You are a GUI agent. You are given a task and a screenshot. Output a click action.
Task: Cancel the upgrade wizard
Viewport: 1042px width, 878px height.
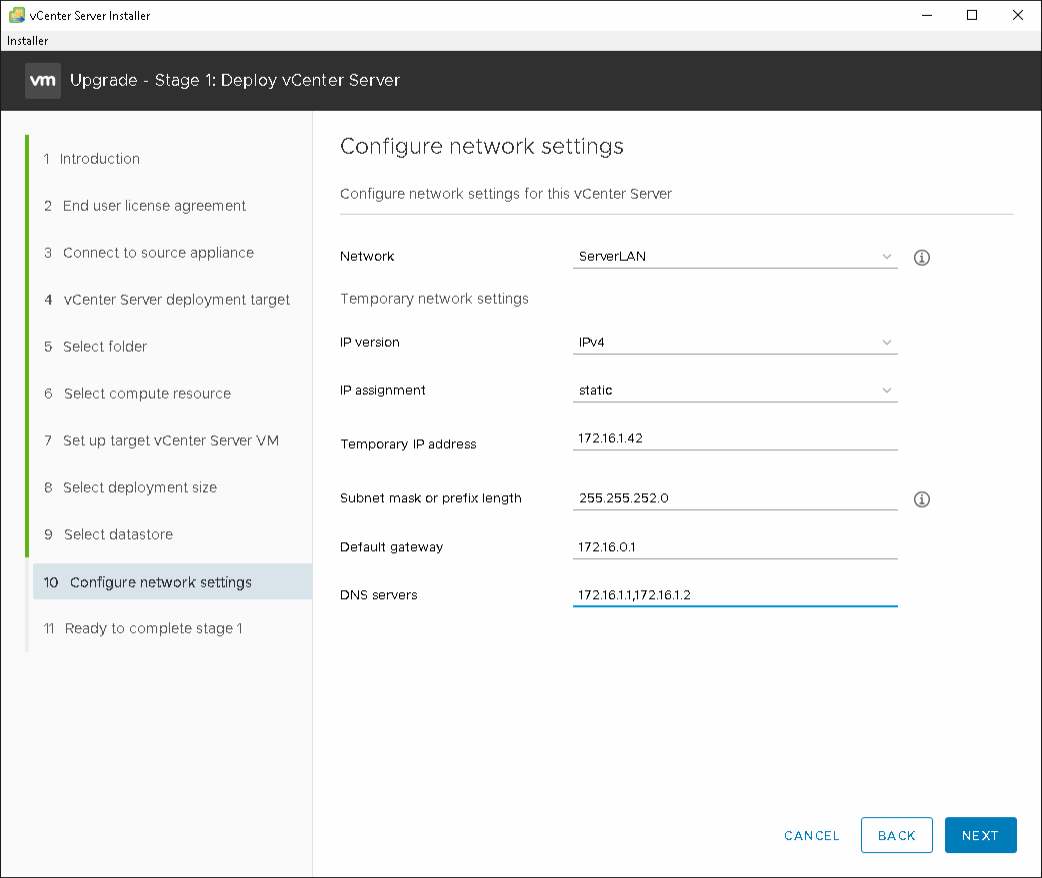pyautogui.click(x=812, y=836)
